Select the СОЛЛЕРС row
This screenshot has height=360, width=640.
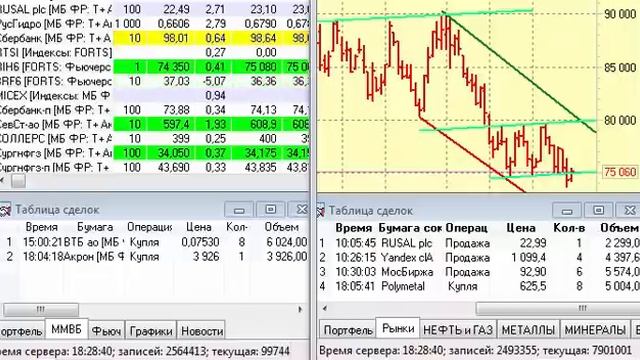tap(155, 138)
